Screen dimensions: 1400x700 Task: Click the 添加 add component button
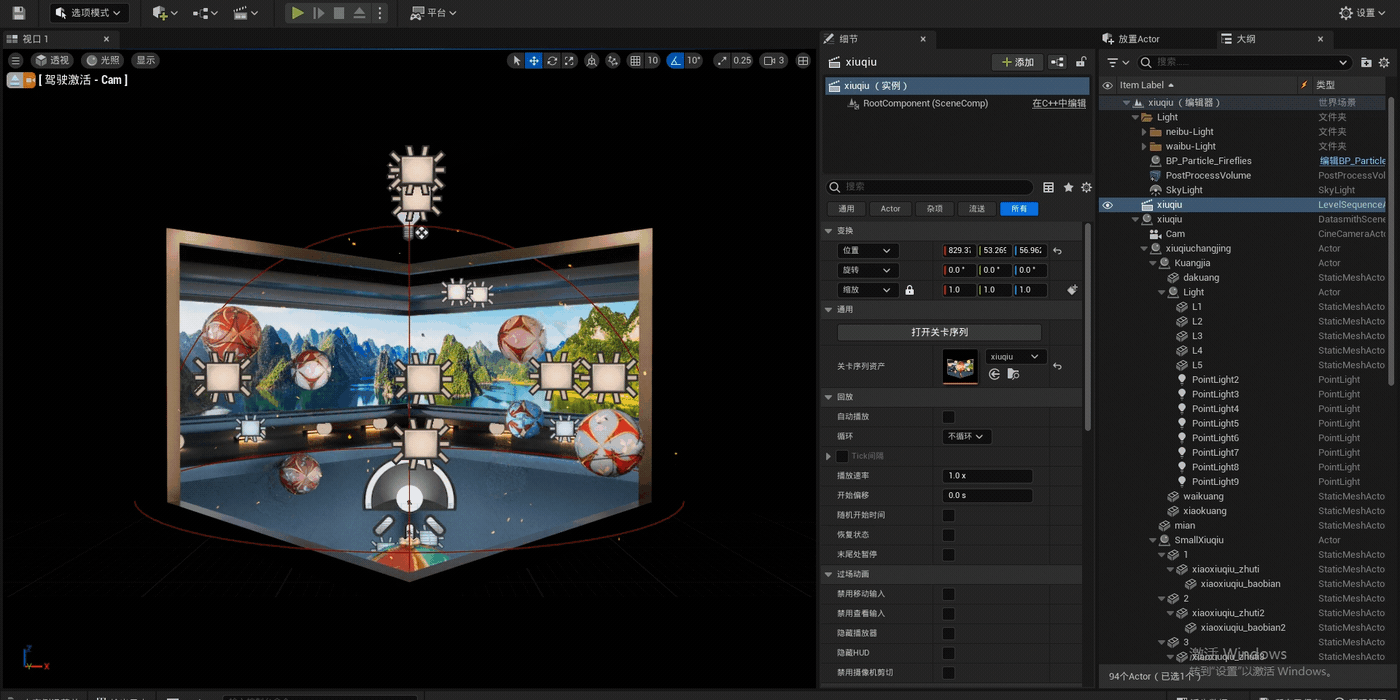[x=1018, y=62]
